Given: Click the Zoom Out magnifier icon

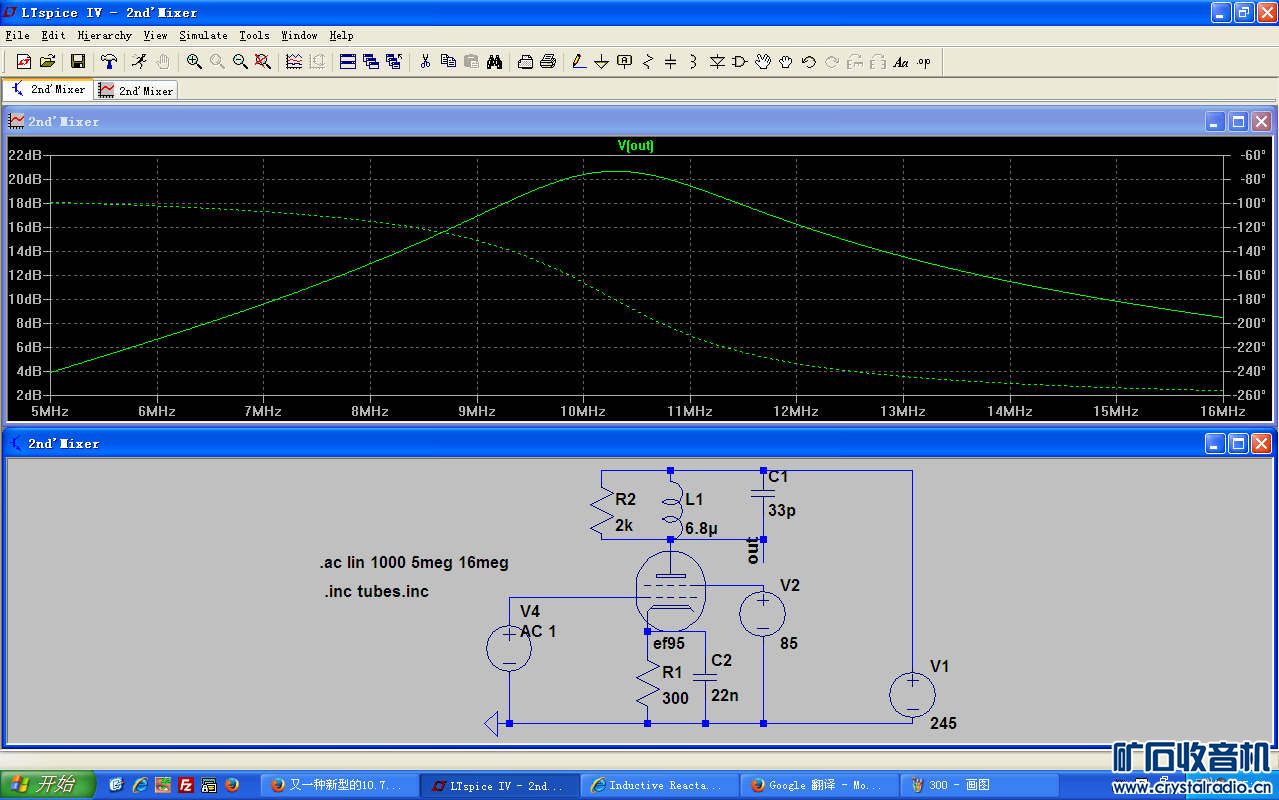Looking at the screenshot, I should pyautogui.click(x=240, y=62).
